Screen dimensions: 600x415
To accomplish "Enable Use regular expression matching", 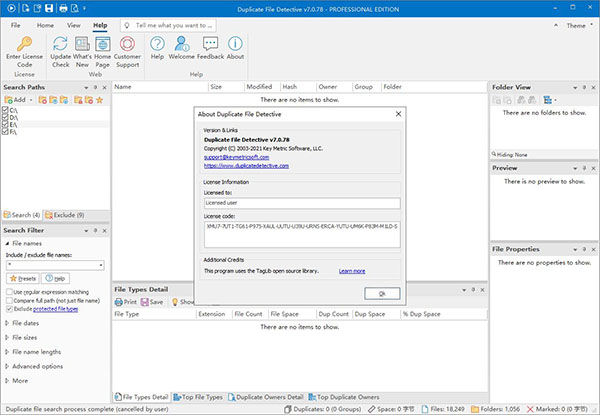I will point(8,291).
